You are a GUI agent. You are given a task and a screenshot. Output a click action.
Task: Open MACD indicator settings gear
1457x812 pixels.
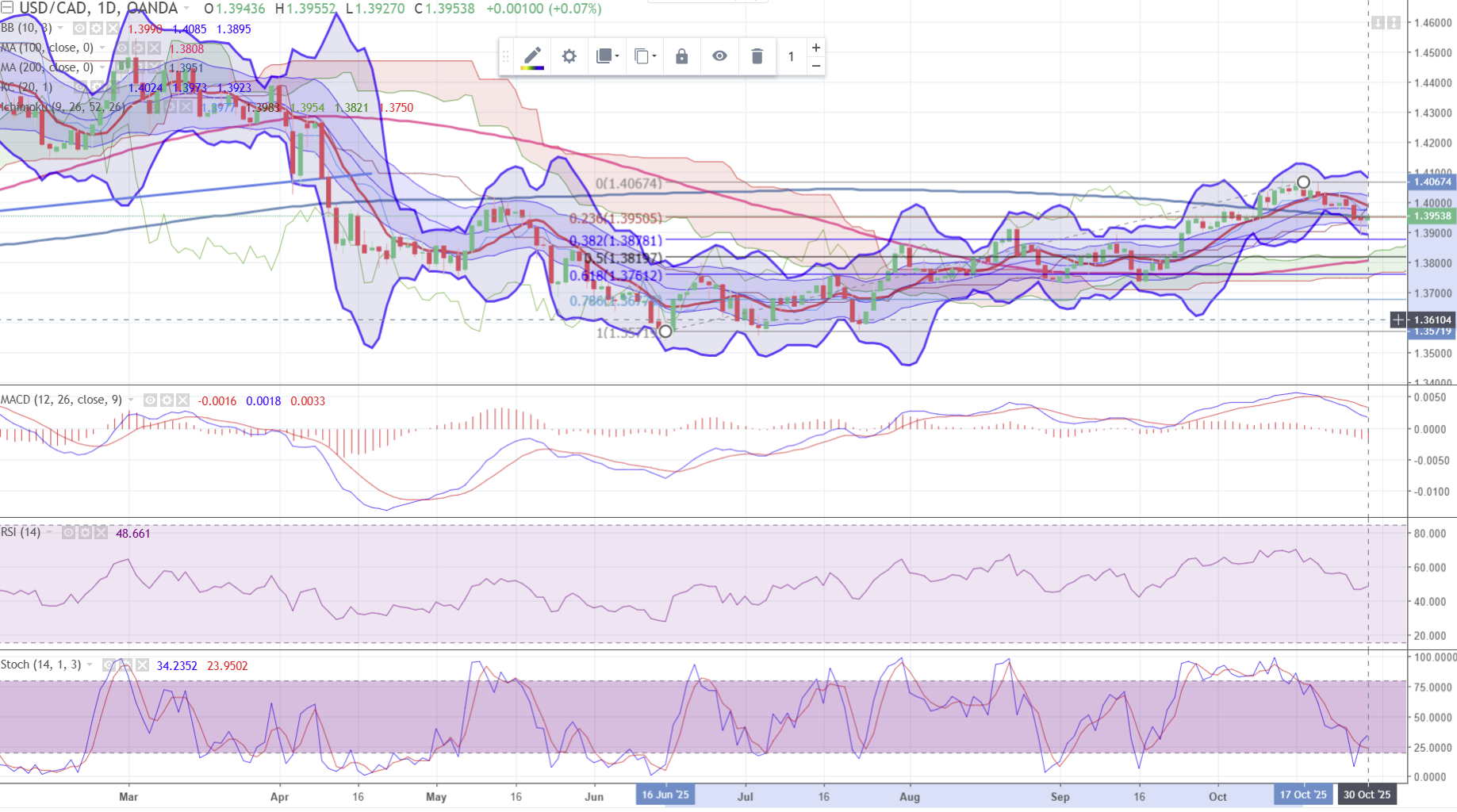167,400
